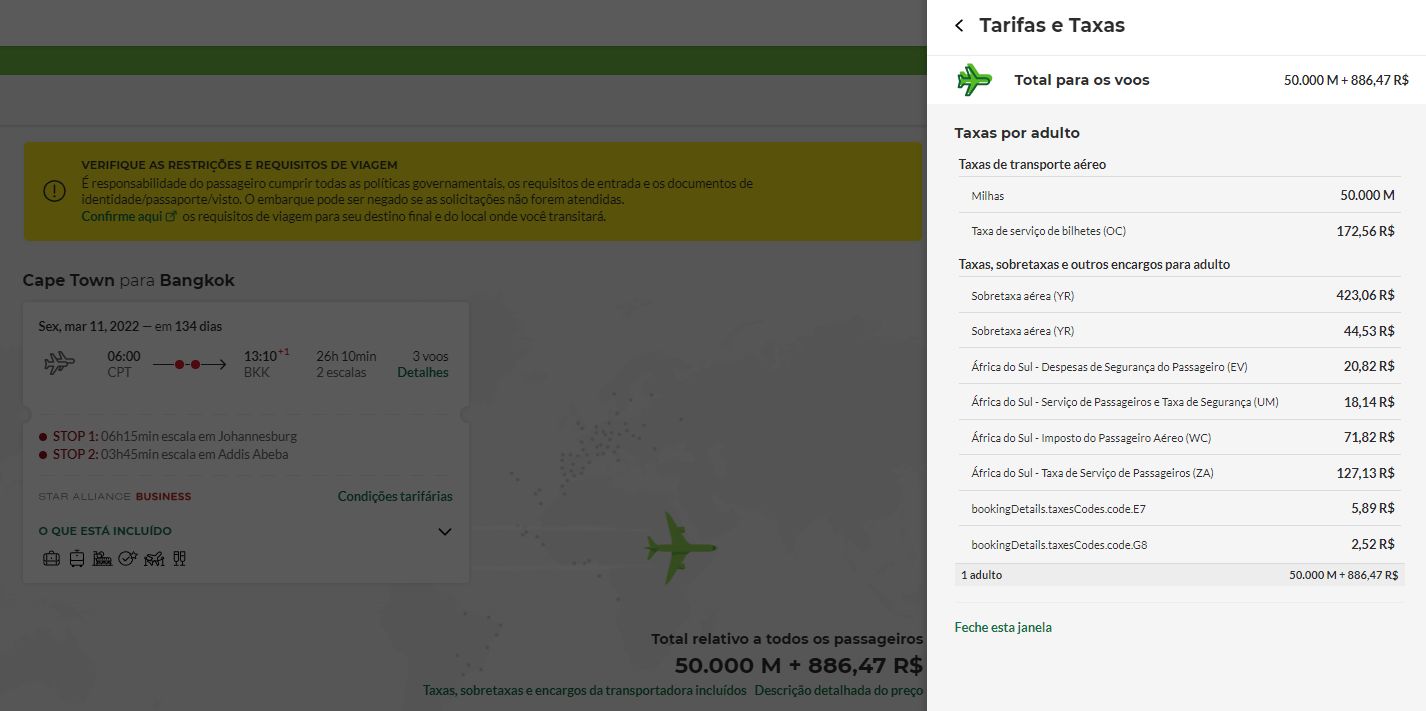
Task: Click the Confirme aqui link
Action: click(121, 216)
